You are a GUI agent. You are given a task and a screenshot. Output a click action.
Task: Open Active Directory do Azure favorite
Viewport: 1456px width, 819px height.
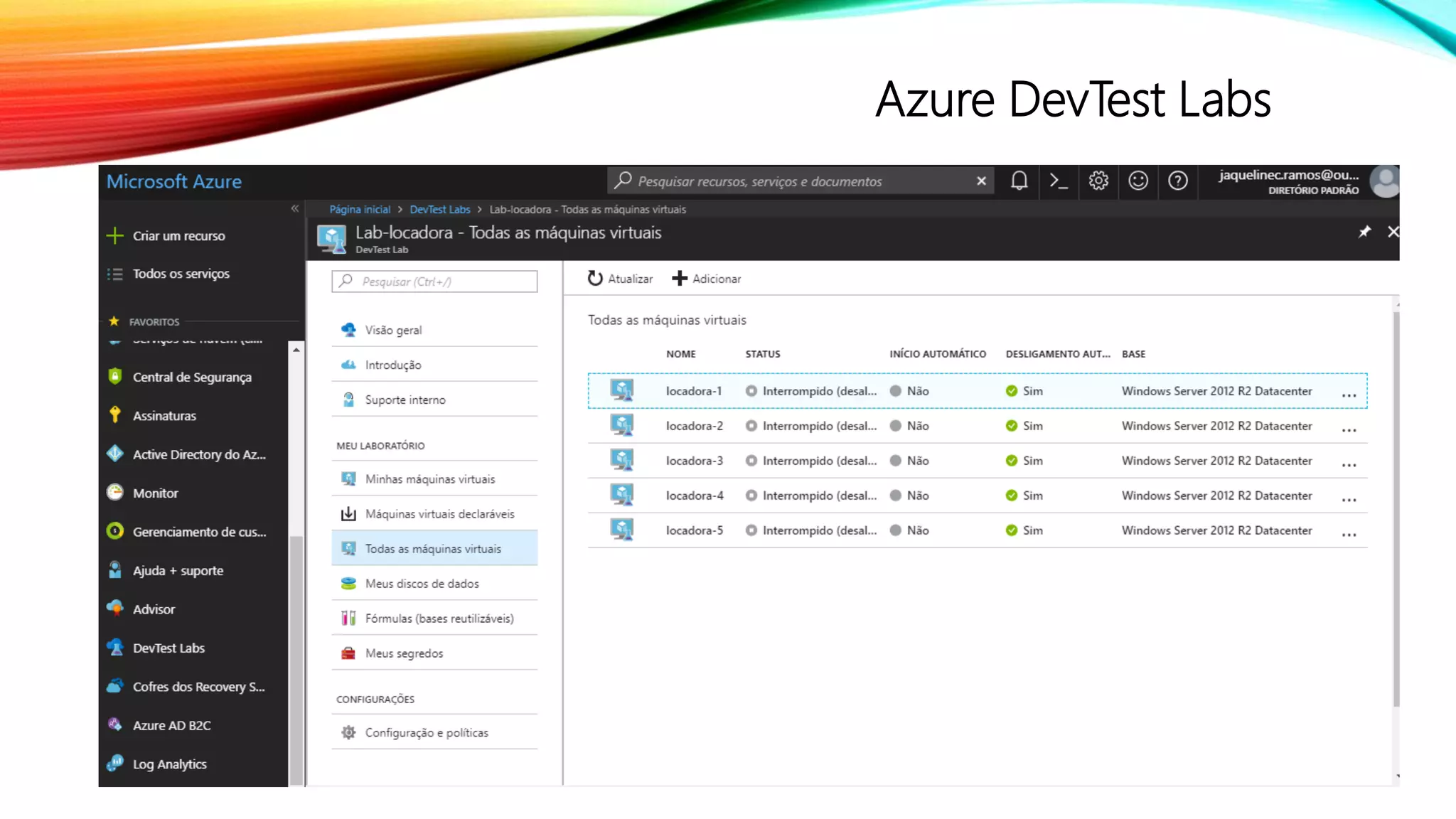(x=199, y=454)
